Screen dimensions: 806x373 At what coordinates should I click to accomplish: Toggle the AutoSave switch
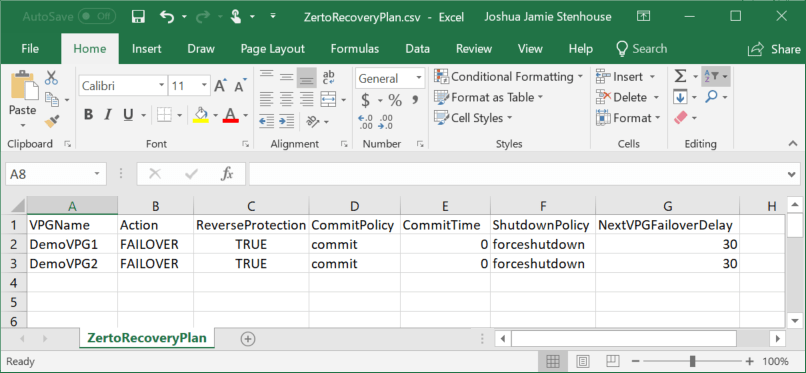tap(97, 16)
